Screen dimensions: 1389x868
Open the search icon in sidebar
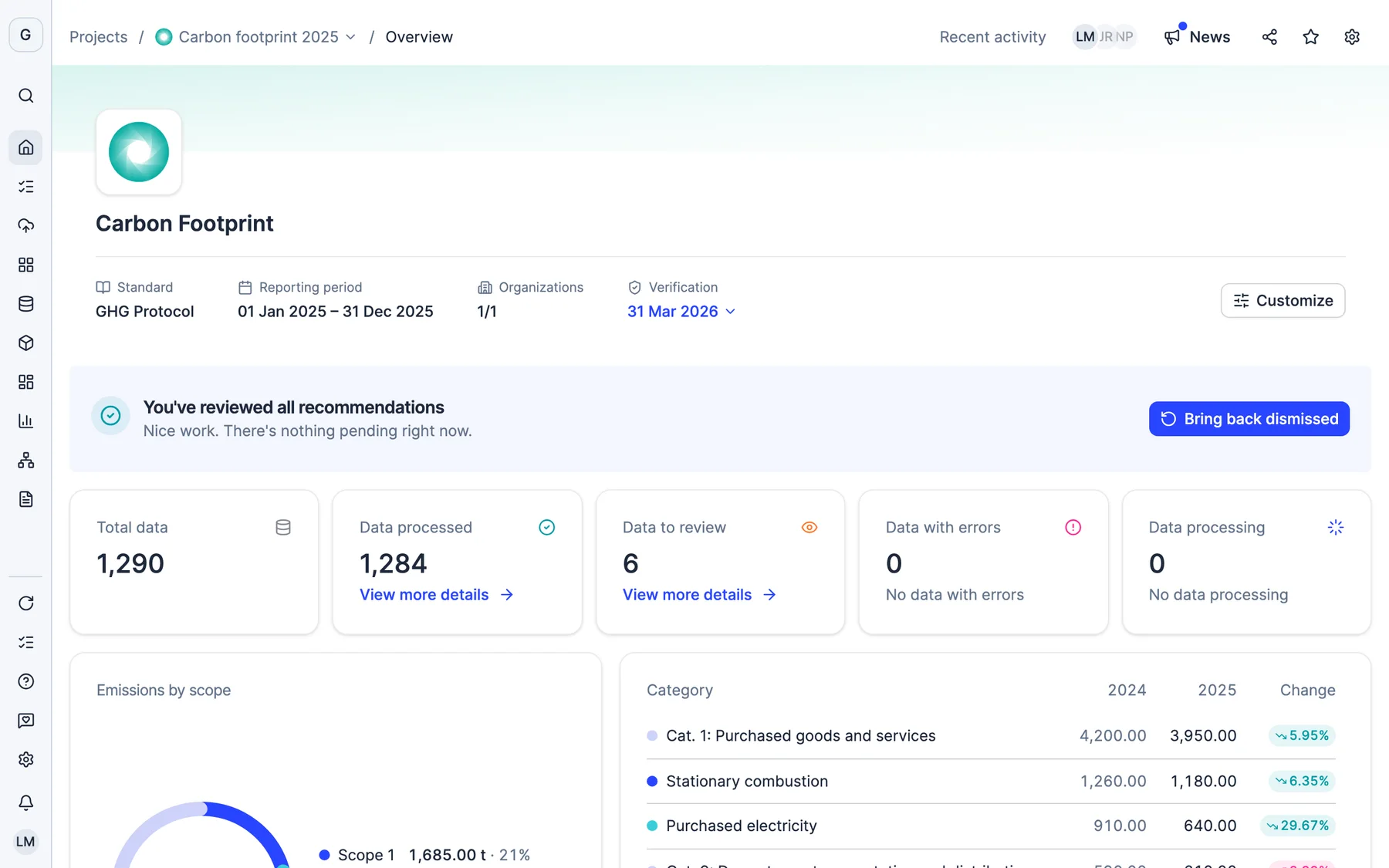25,96
